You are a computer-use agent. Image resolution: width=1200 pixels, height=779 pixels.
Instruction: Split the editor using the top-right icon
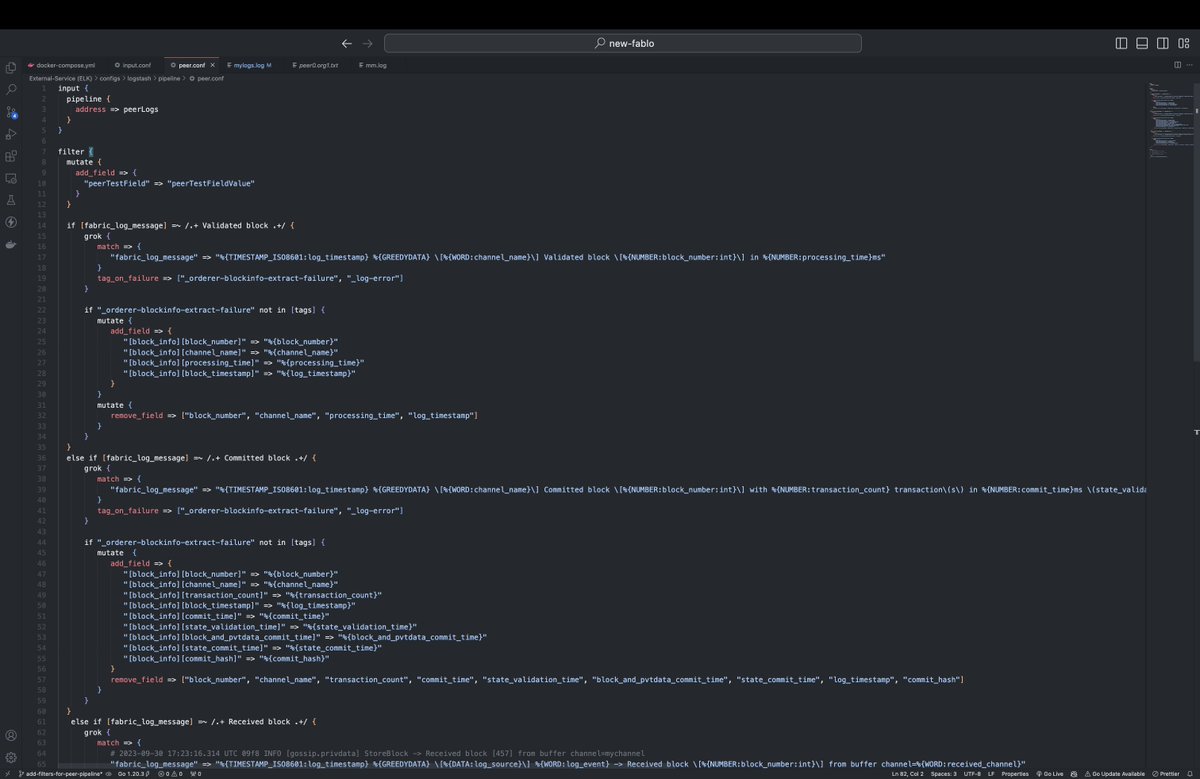1177,64
